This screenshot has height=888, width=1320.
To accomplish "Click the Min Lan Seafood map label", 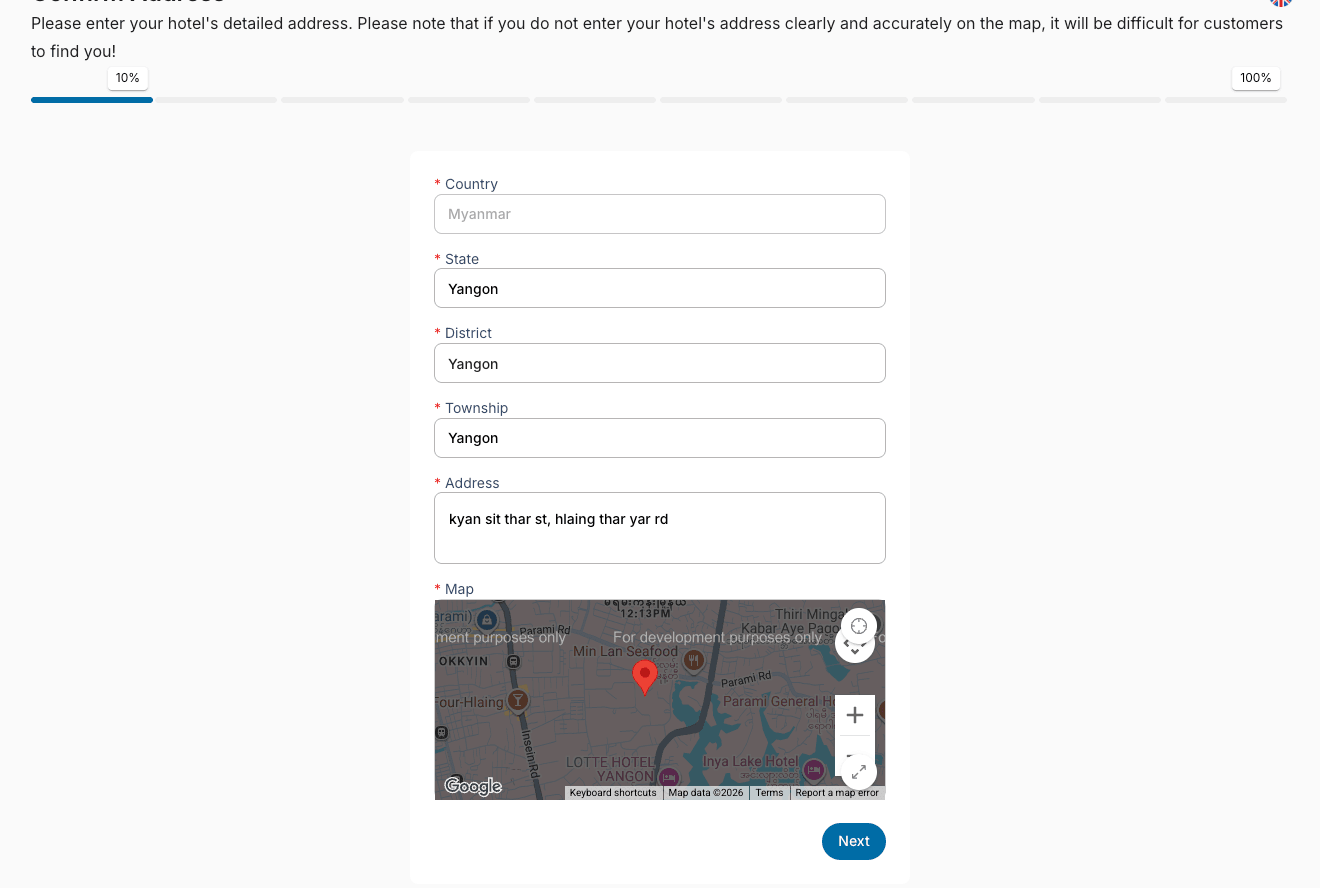I will 625,652.
